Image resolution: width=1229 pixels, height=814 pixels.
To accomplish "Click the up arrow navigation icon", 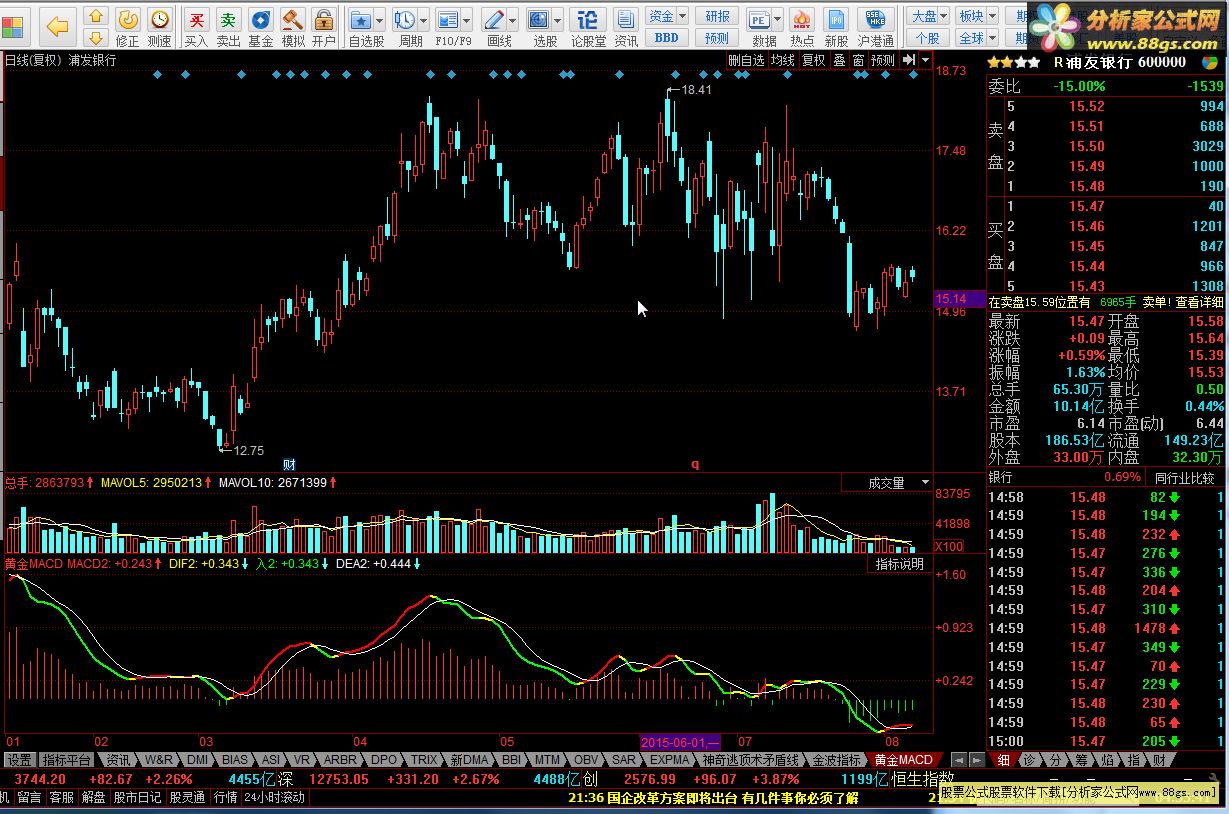I will point(95,17).
